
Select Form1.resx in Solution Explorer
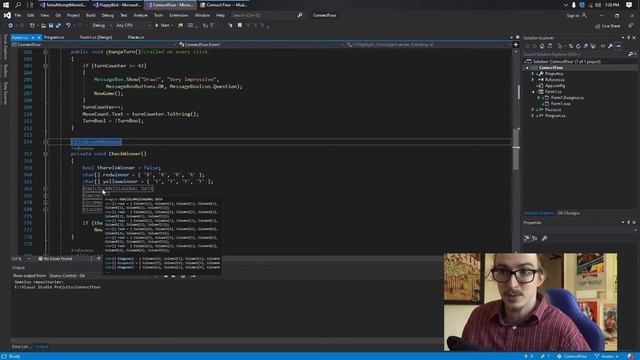(560, 104)
